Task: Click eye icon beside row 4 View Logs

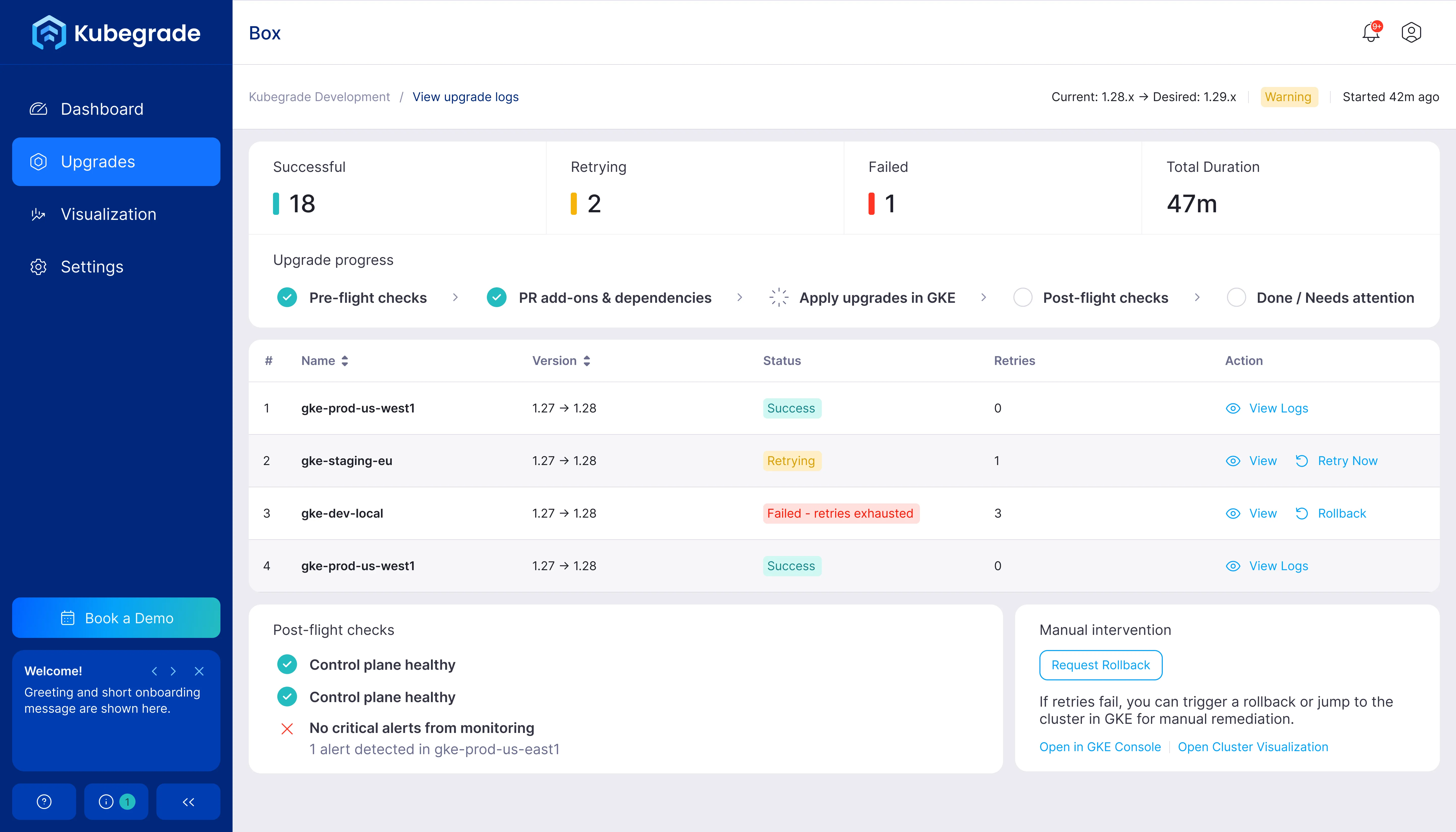Action: (1233, 566)
